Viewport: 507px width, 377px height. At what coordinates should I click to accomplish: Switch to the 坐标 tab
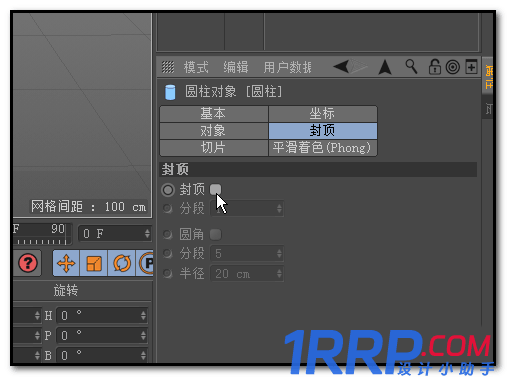tap(323, 114)
